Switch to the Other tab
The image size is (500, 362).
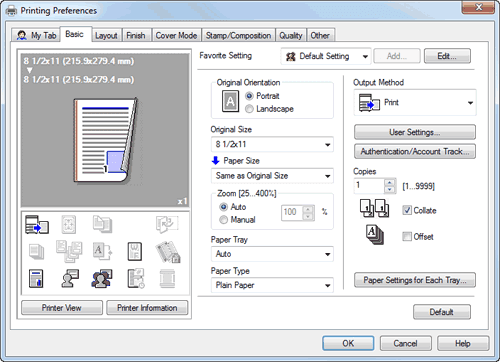pyautogui.click(x=320, y=35)
